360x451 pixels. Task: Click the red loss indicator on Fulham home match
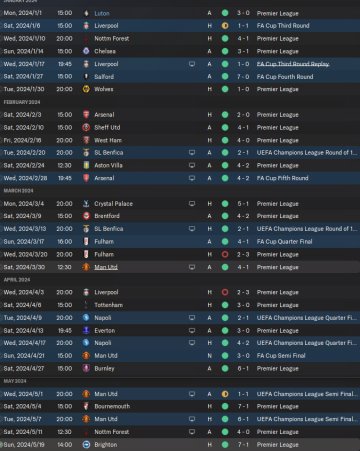coord(225,254)
